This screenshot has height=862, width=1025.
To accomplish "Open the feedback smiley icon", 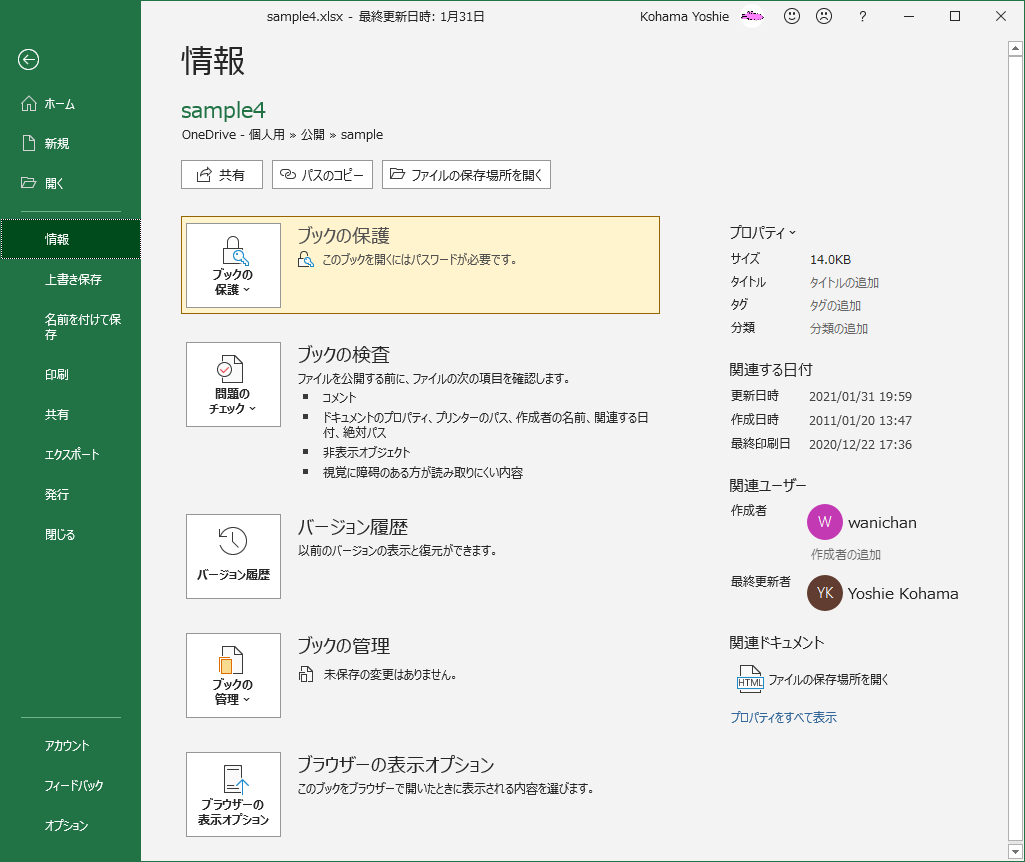I will coord(791,16).
